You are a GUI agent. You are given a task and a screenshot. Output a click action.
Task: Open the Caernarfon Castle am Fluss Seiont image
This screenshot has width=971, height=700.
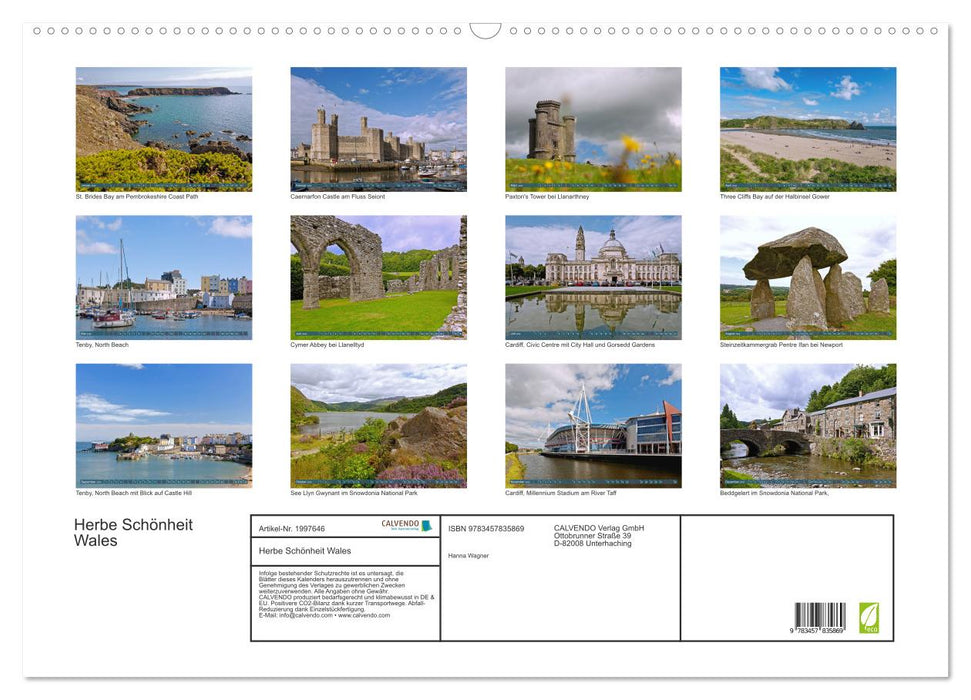coord(378,128)
